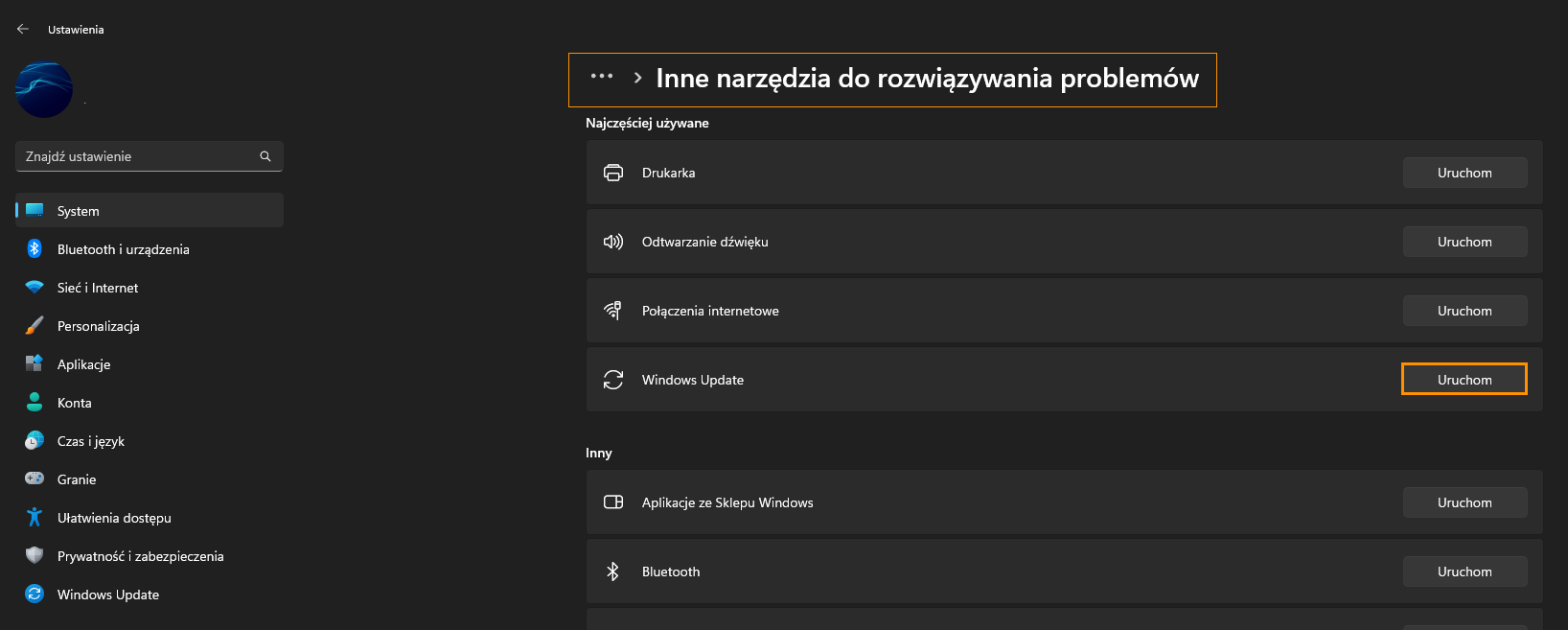The image size is (1568, 630).
Task: Go to Czas i język
Action: [150, 440]
